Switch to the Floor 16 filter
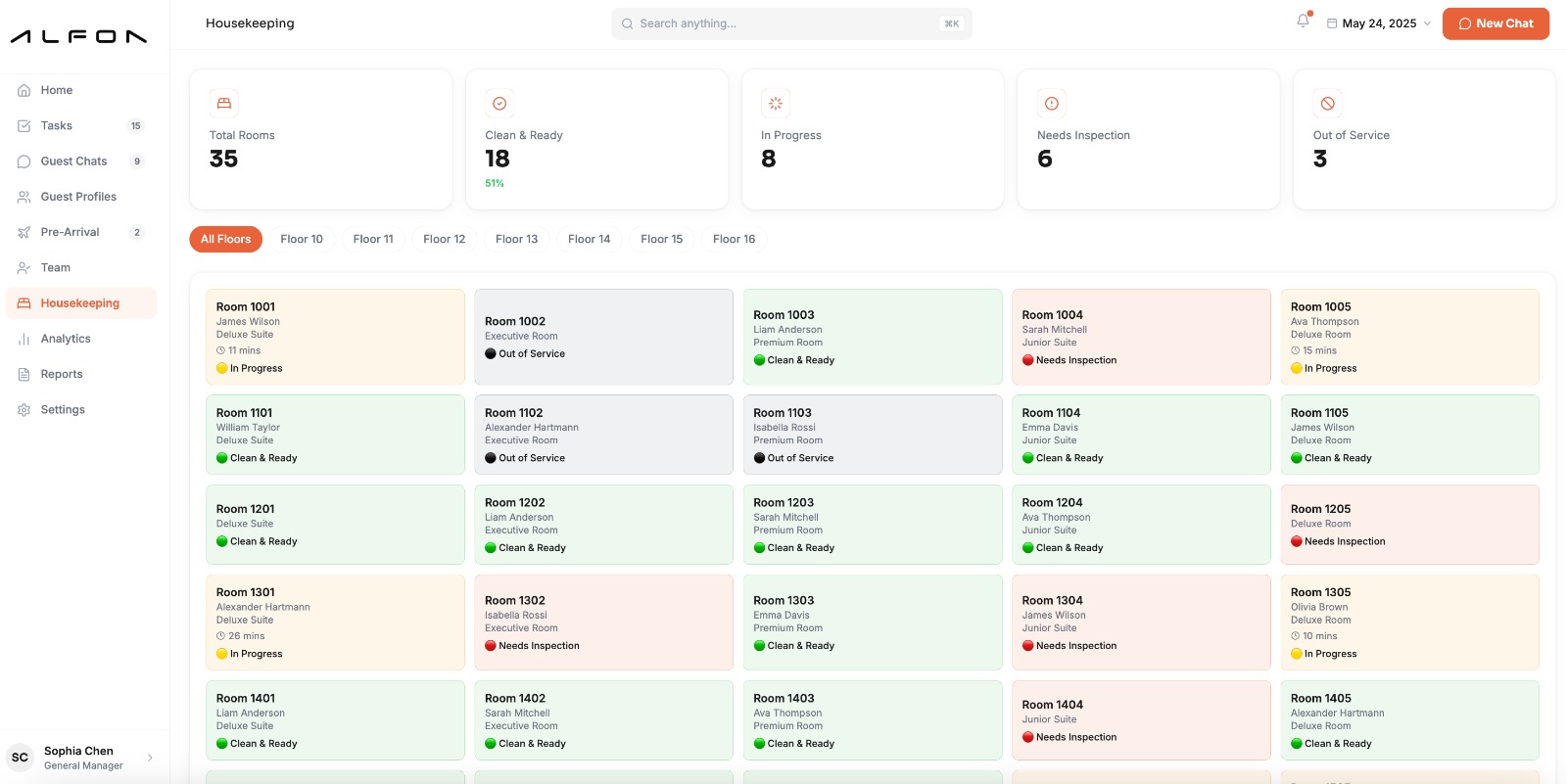 (735, 239)
